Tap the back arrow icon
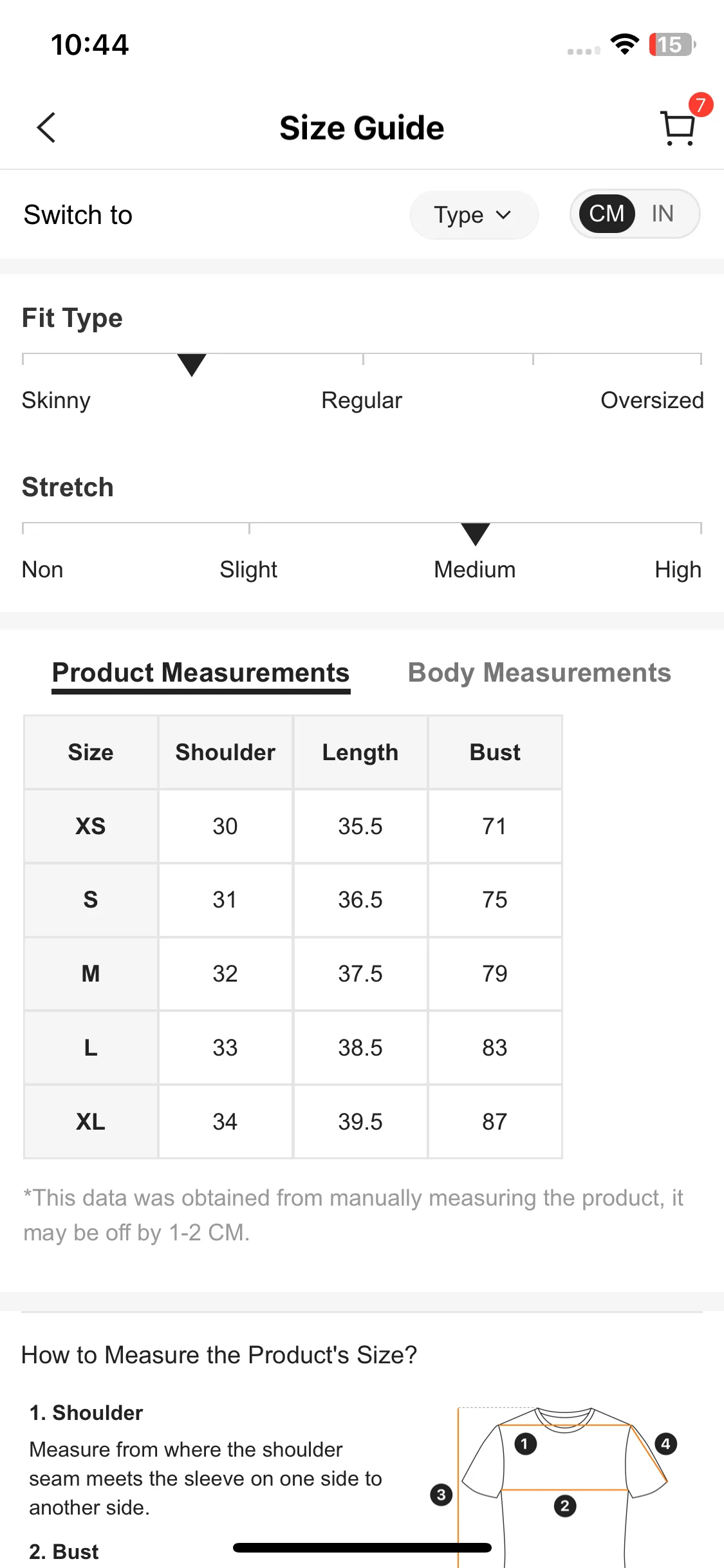The image size is (724, 1568). coord(46,127)
